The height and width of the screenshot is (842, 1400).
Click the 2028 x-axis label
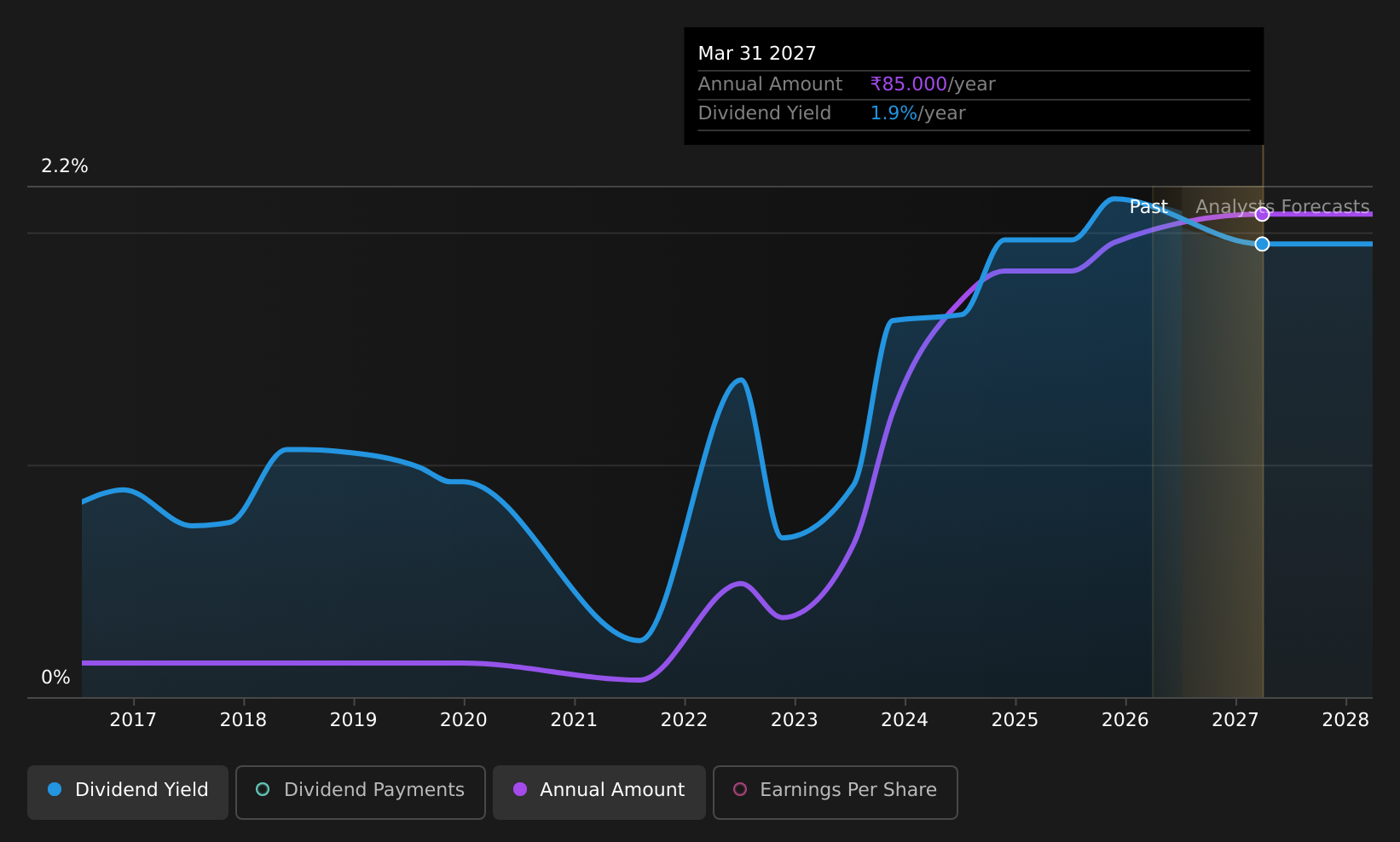[x=1345, y=720]
